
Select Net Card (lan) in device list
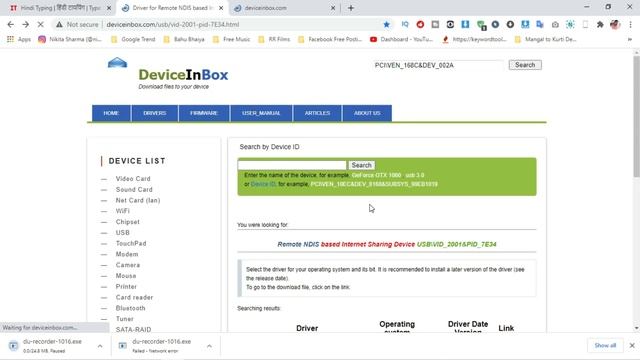tap(138, 200)
